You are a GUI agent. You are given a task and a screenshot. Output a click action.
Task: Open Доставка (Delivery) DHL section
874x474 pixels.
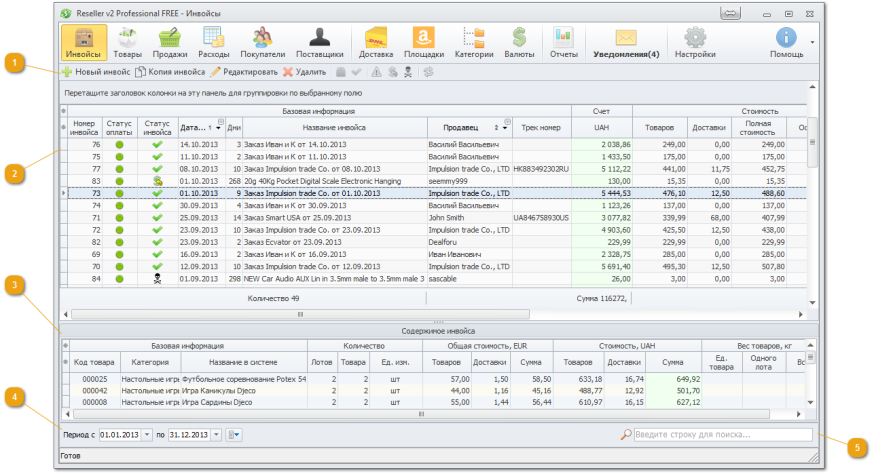pyautogui.click(x=376, y=42)
